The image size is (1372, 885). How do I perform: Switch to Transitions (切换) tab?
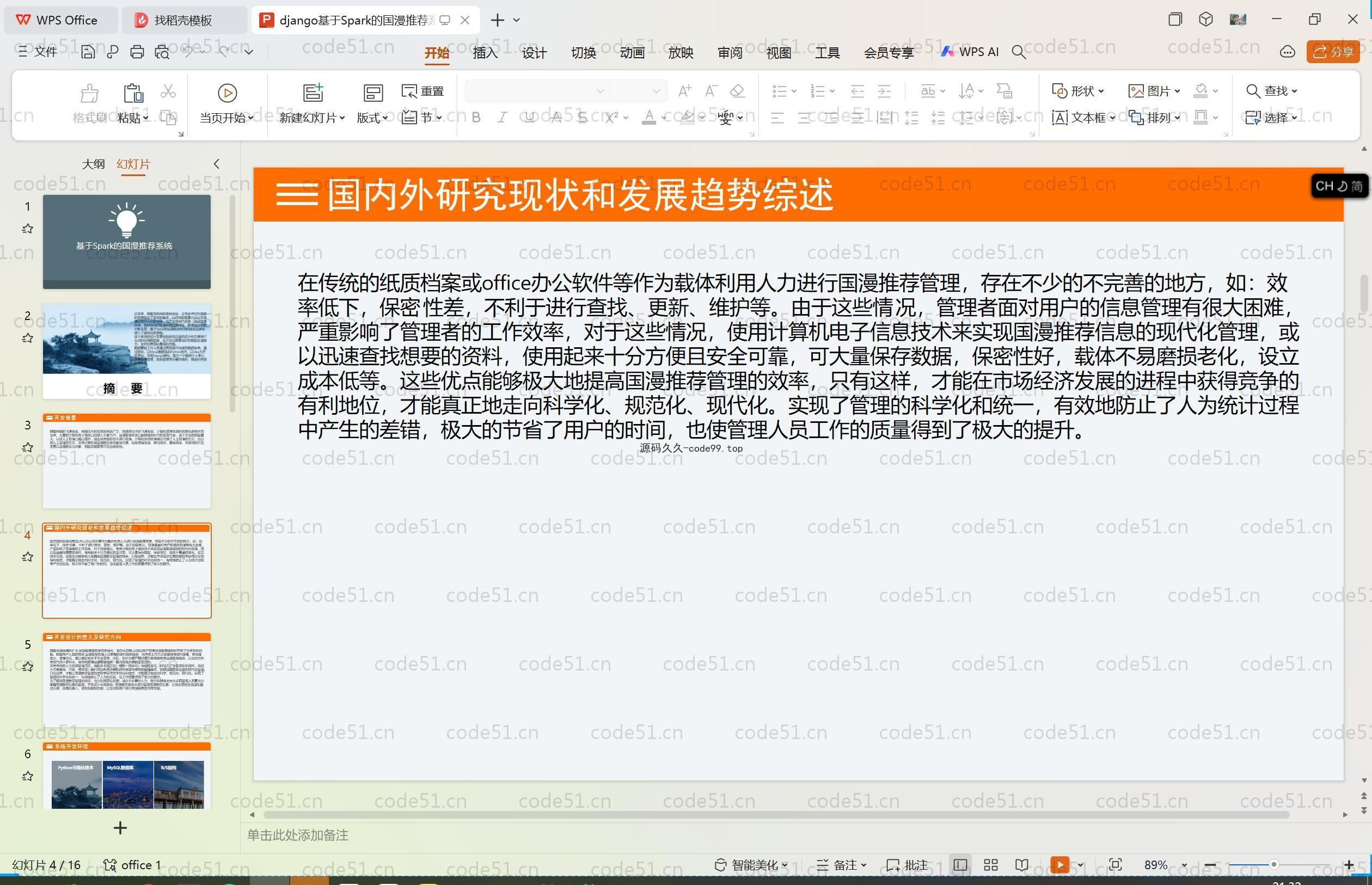[584, 53]
